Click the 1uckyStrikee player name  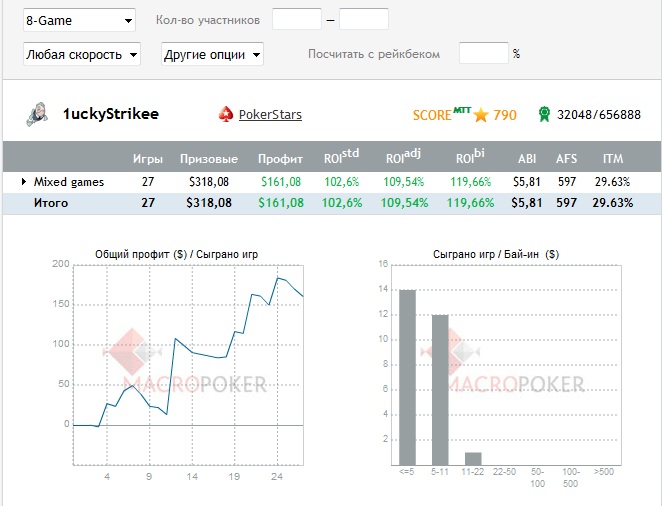(x=110, y=115)
